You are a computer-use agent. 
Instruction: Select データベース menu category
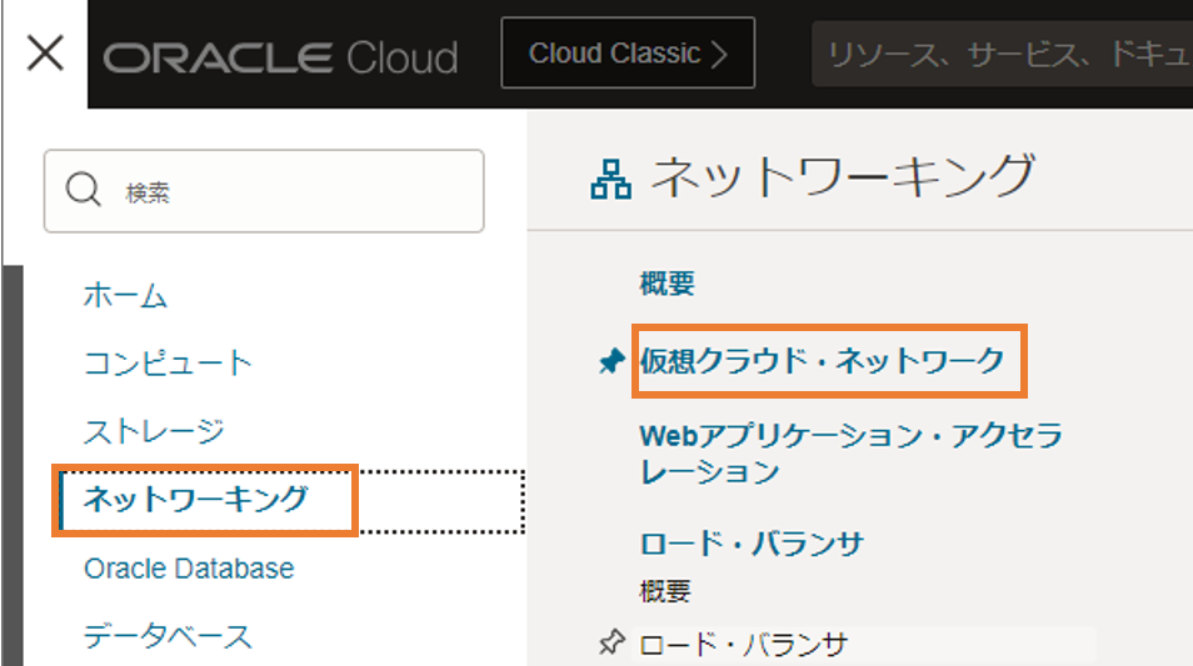(168, 636)
